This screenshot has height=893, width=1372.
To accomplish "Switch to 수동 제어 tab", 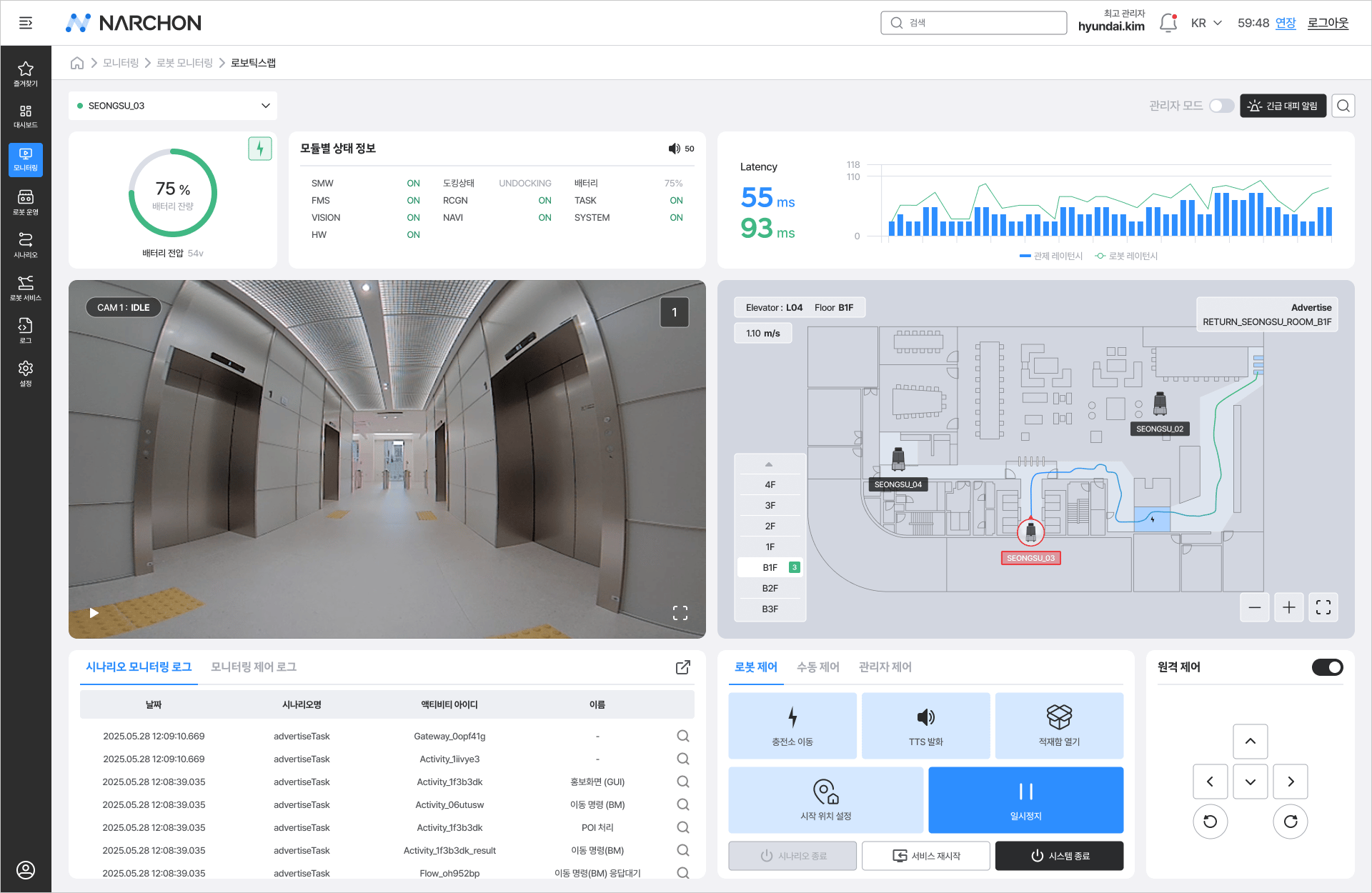I will 818,667.
